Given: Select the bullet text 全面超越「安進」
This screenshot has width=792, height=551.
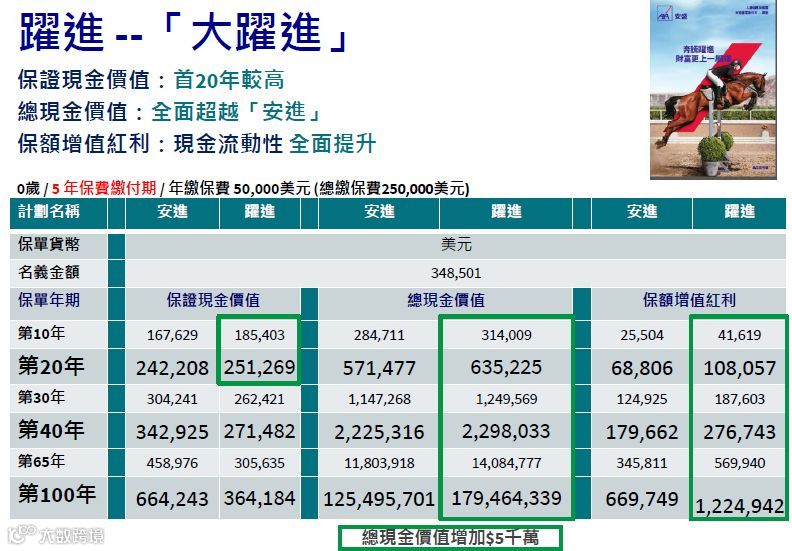Looking at the screenshot, I should click(x=236, y=112).
